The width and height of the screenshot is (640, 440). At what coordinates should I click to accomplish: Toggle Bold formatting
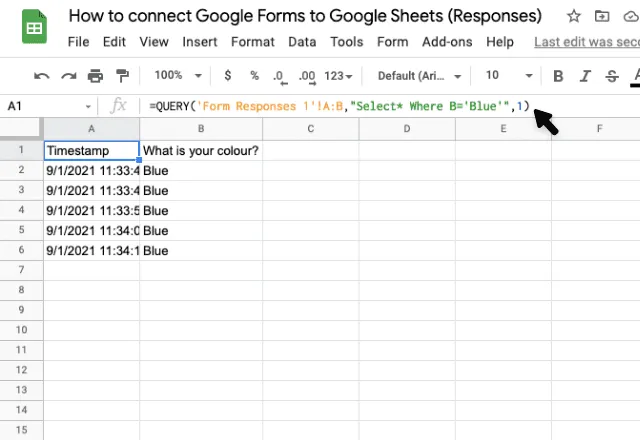(x=558, y=76)
